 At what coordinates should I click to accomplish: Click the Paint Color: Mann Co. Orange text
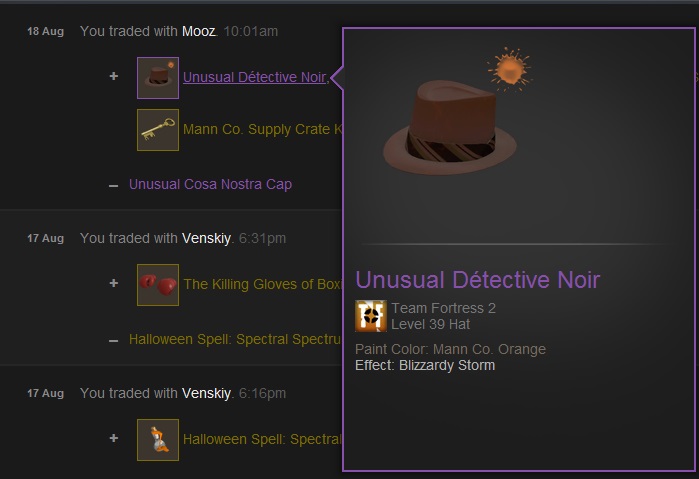coord(450,349)
